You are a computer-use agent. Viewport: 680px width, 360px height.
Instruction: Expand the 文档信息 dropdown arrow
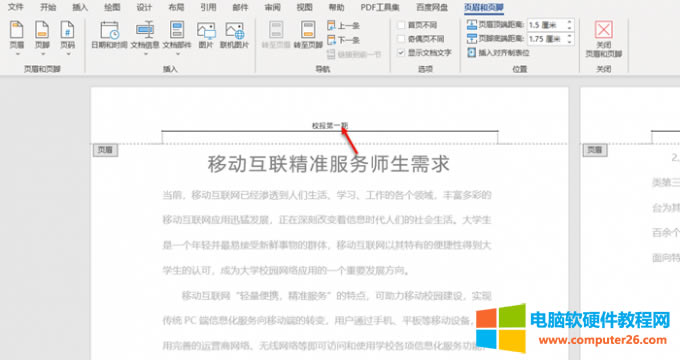pos(145,54)
